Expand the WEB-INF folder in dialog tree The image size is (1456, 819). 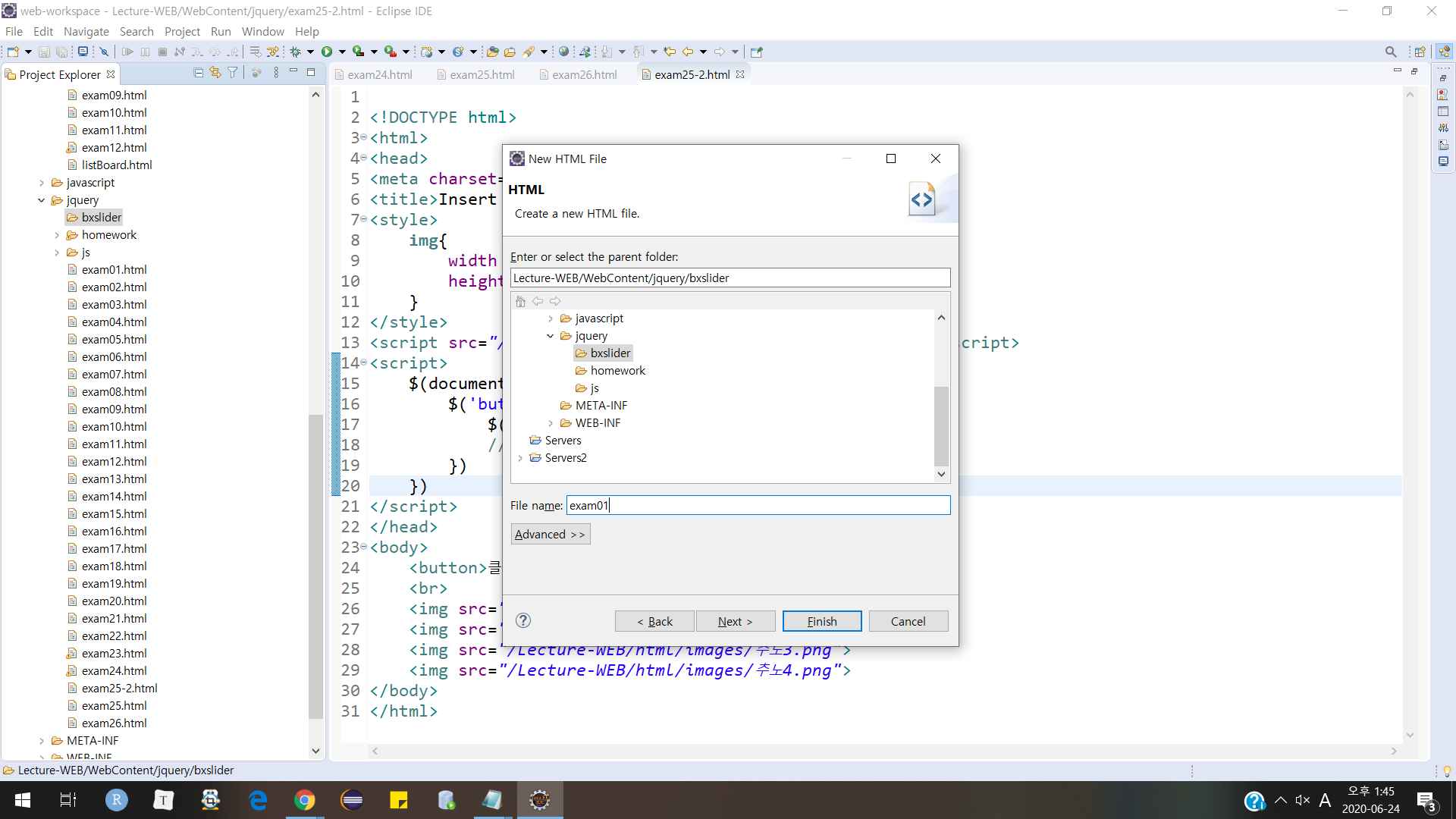point(551,423)
